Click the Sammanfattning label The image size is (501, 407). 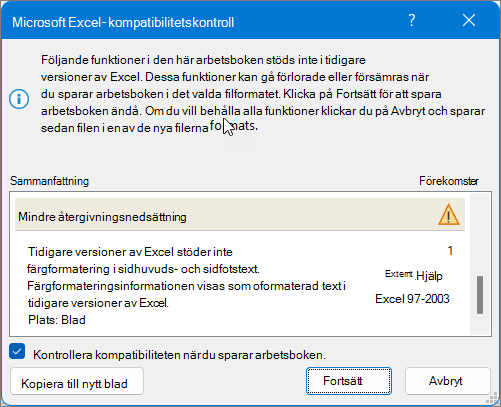(x=50, y=181)
